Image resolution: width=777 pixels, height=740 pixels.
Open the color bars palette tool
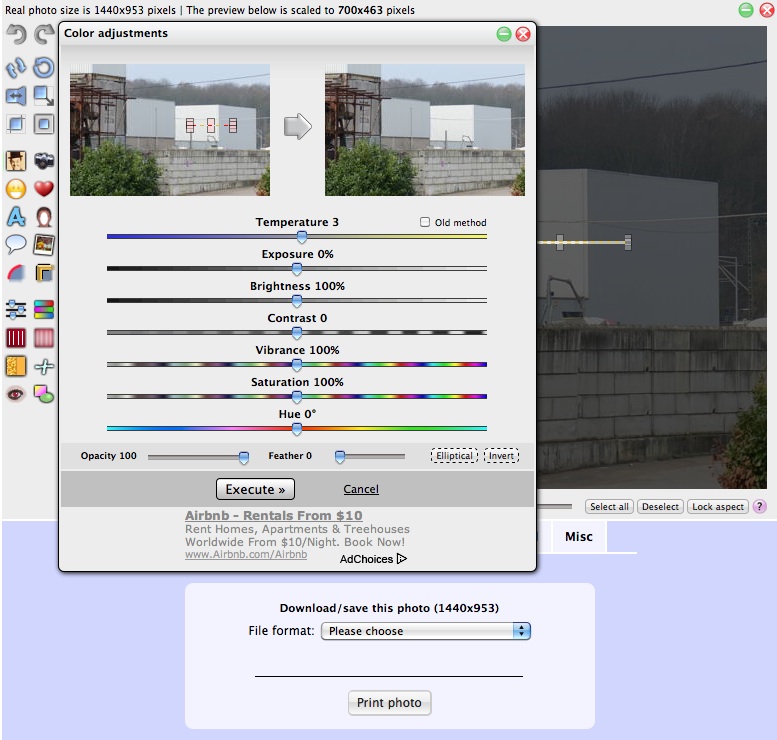pyautogui.click(x=44, y=310)
